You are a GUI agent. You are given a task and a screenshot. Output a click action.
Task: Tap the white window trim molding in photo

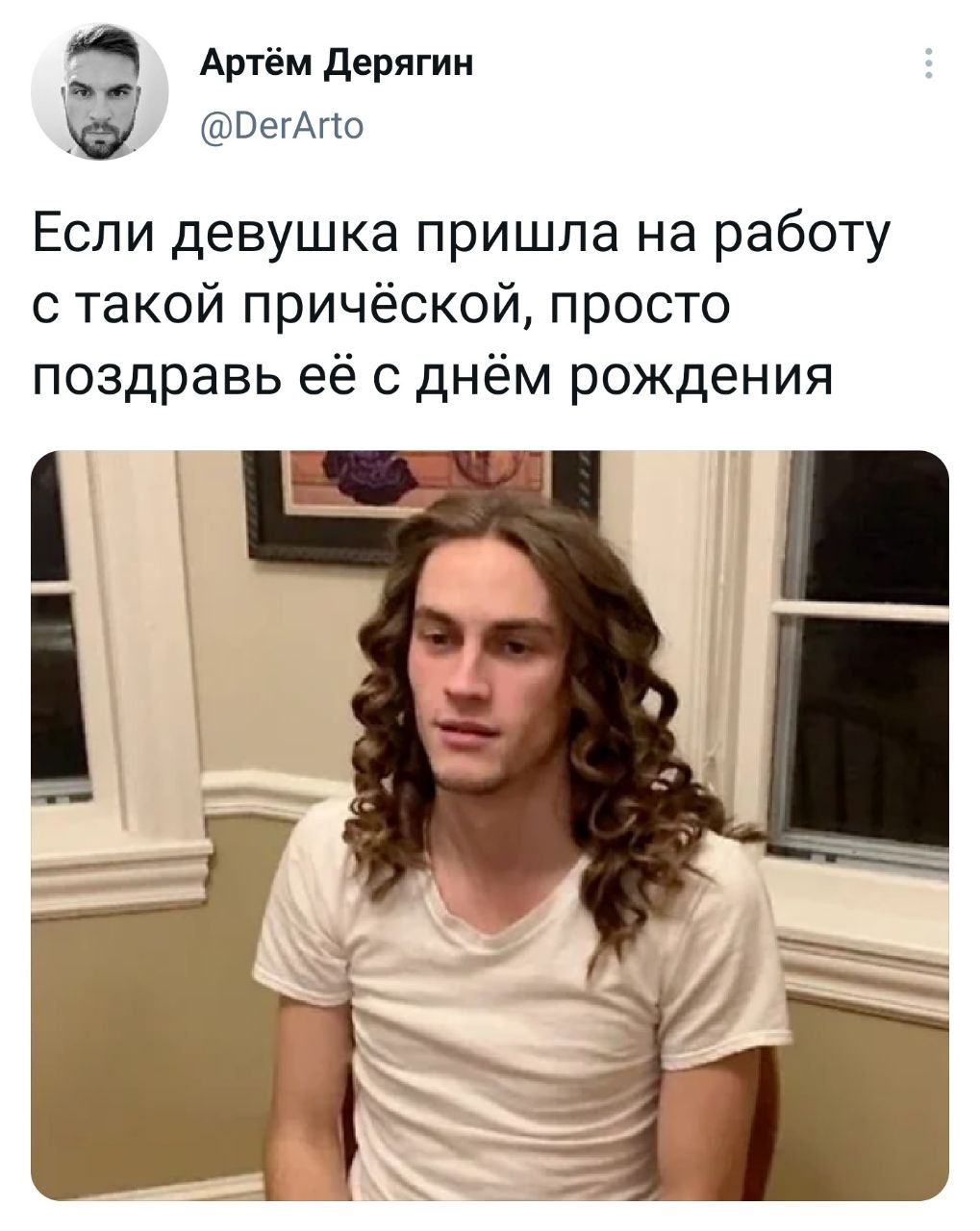coord(154,673)
